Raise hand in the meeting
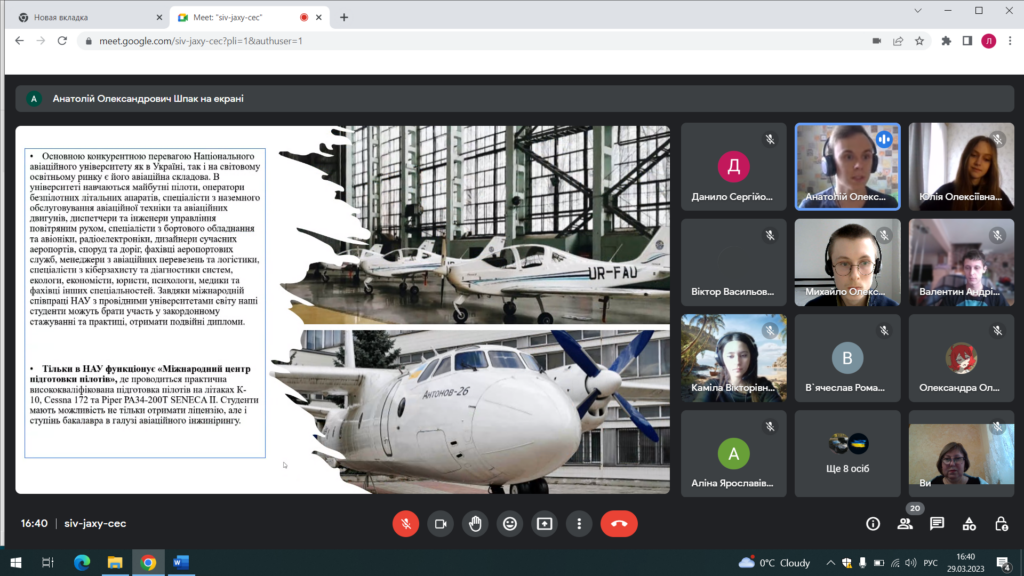Viewport: 1024px width, 576px height. [x=475, y=523]
